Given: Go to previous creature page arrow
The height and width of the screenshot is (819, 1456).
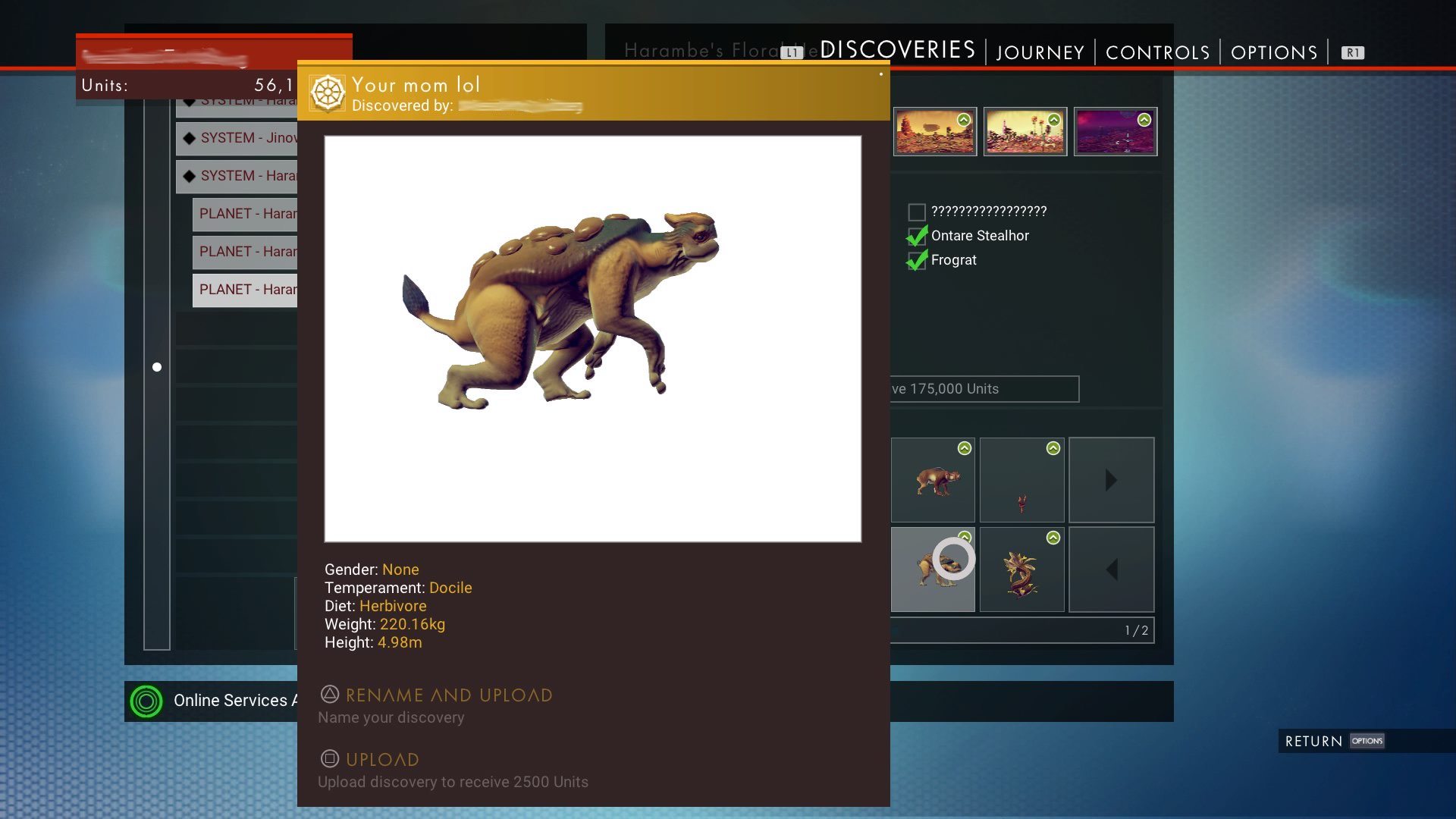Looking at the screenshot, I should 1111,570.
